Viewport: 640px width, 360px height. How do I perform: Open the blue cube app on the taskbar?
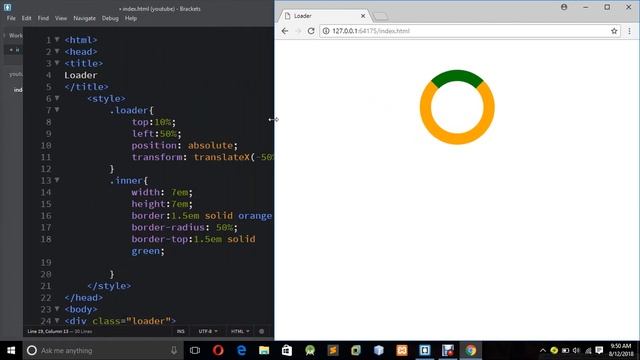[x=379, y=350]
